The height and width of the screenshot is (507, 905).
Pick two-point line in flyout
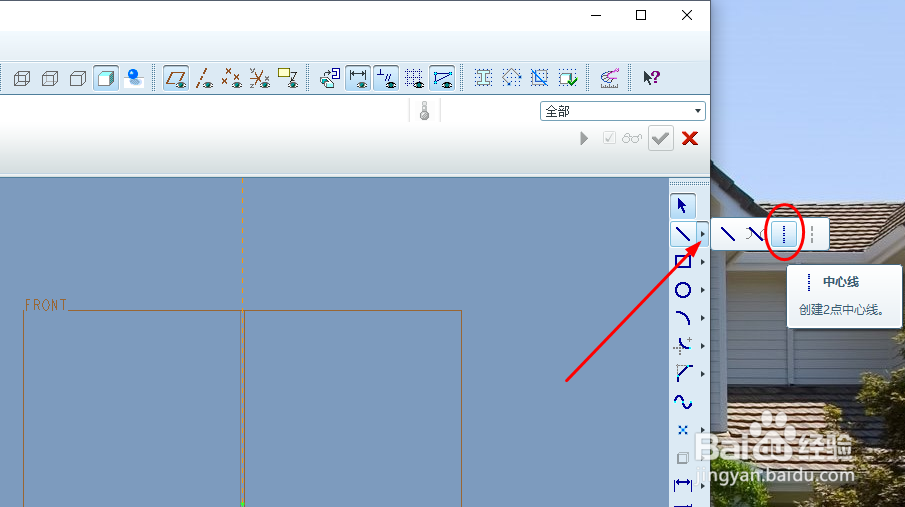click(x=728, y=234)
